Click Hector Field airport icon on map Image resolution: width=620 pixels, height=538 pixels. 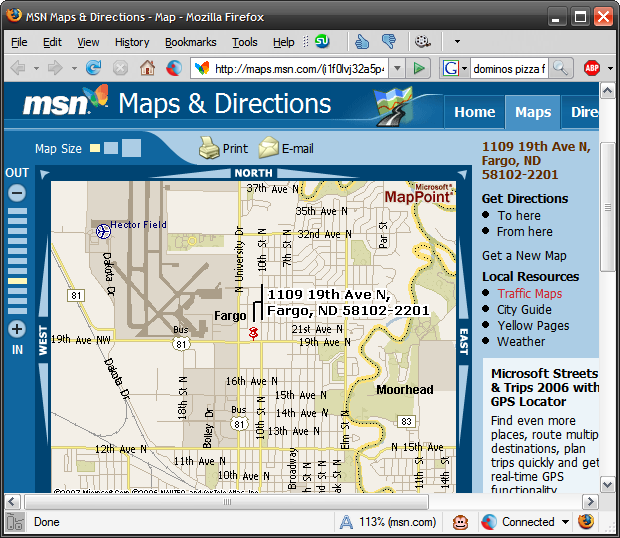104,231
